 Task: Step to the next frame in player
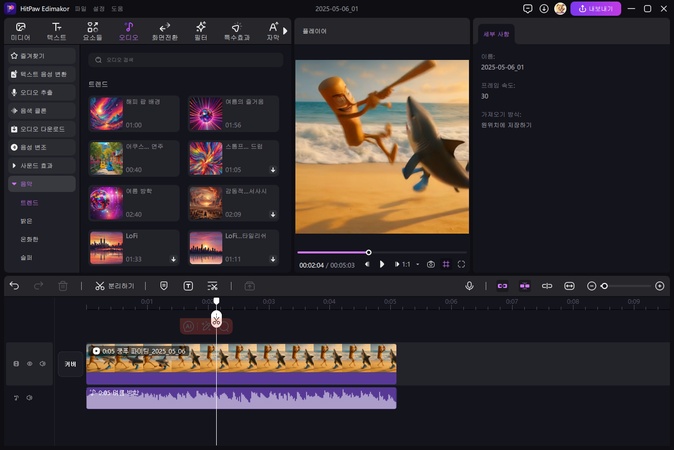[x=396, y=264]
